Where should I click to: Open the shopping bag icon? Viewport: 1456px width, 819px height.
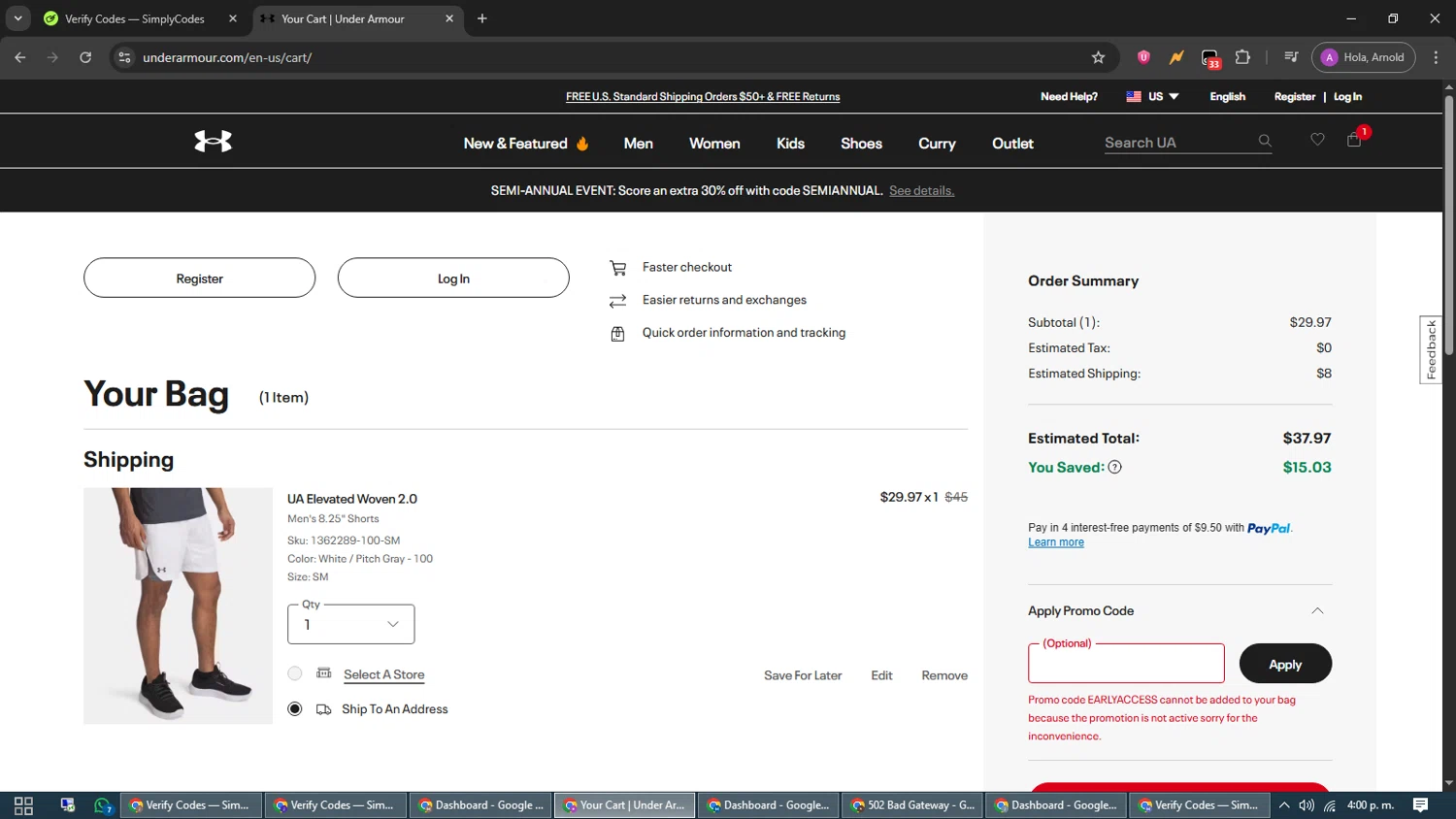coord(1354,140)
